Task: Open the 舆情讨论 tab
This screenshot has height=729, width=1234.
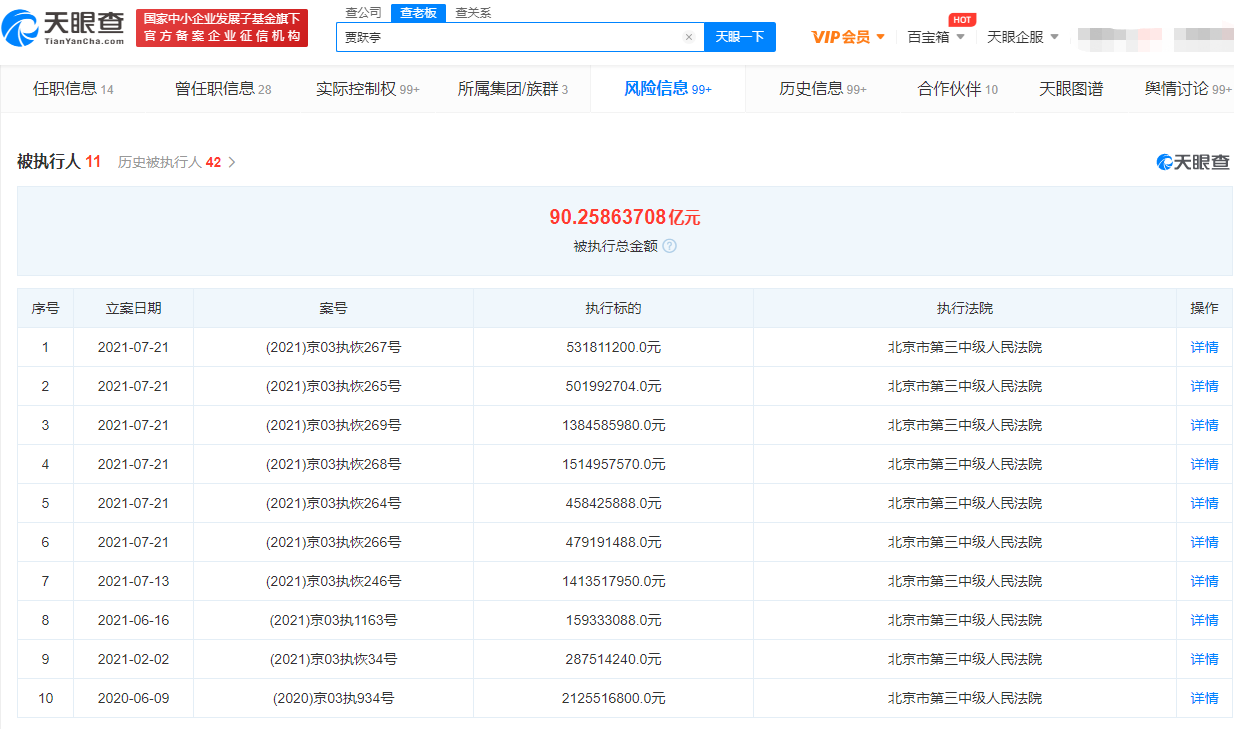Action: pos(1188,89)
